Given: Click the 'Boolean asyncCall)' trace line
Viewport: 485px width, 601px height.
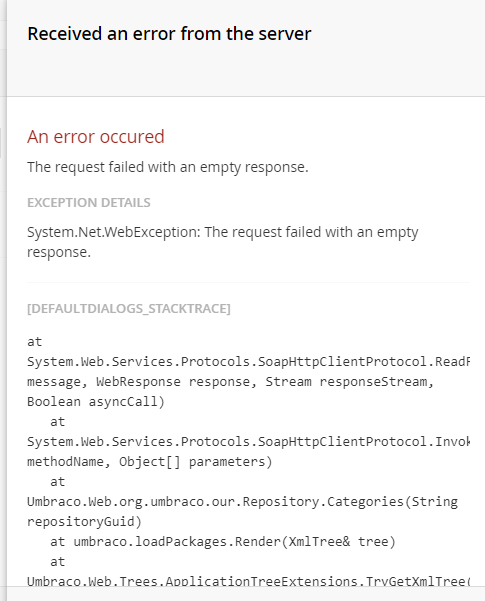Looking at the screenshot, I should tap(96, 402).
